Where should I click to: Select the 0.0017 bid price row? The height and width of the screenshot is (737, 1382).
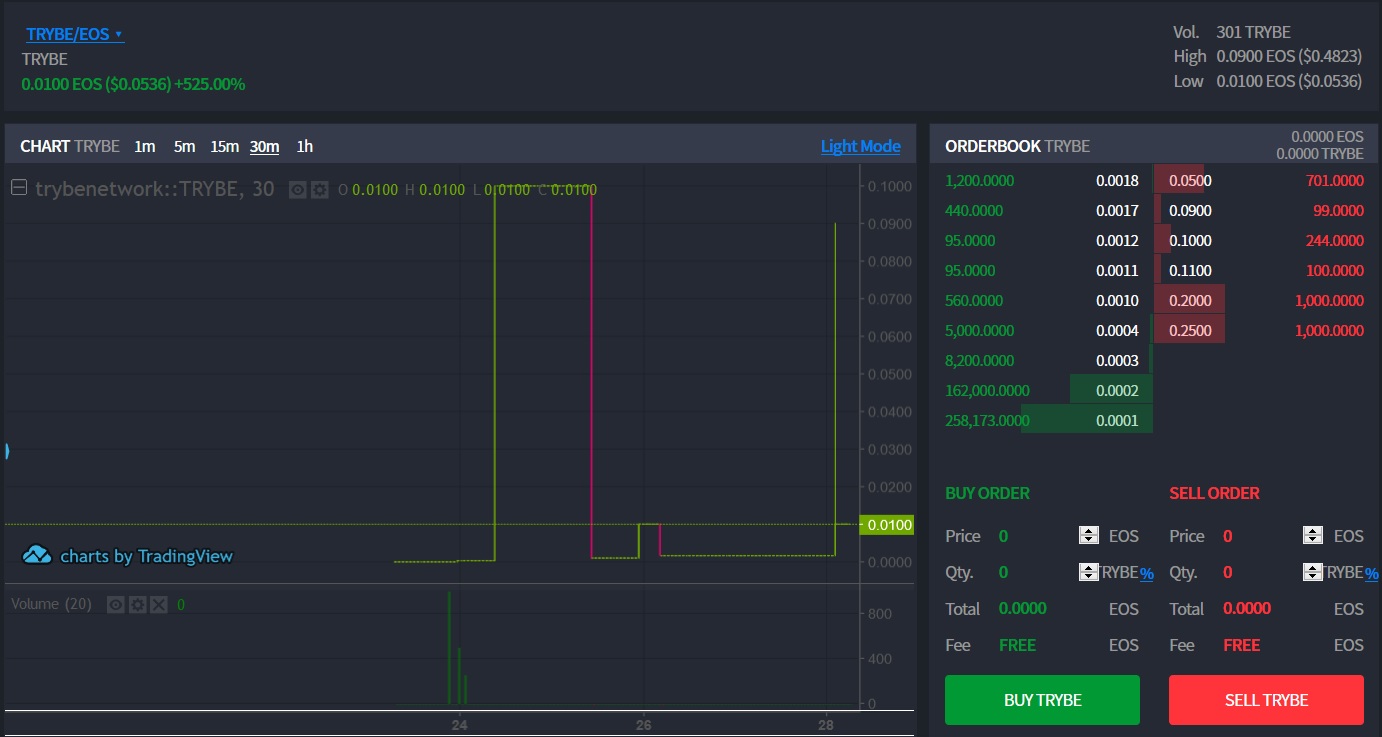coord(1042,211)
